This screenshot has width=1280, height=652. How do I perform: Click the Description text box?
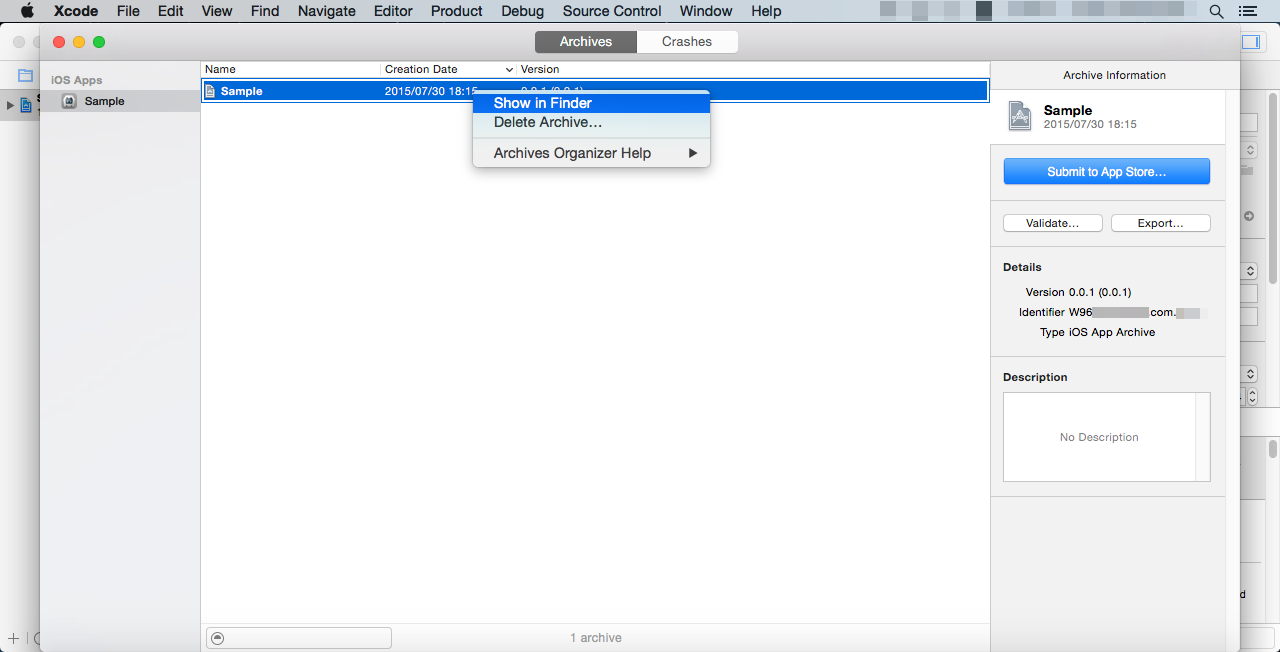click(x=1106, y=437)
